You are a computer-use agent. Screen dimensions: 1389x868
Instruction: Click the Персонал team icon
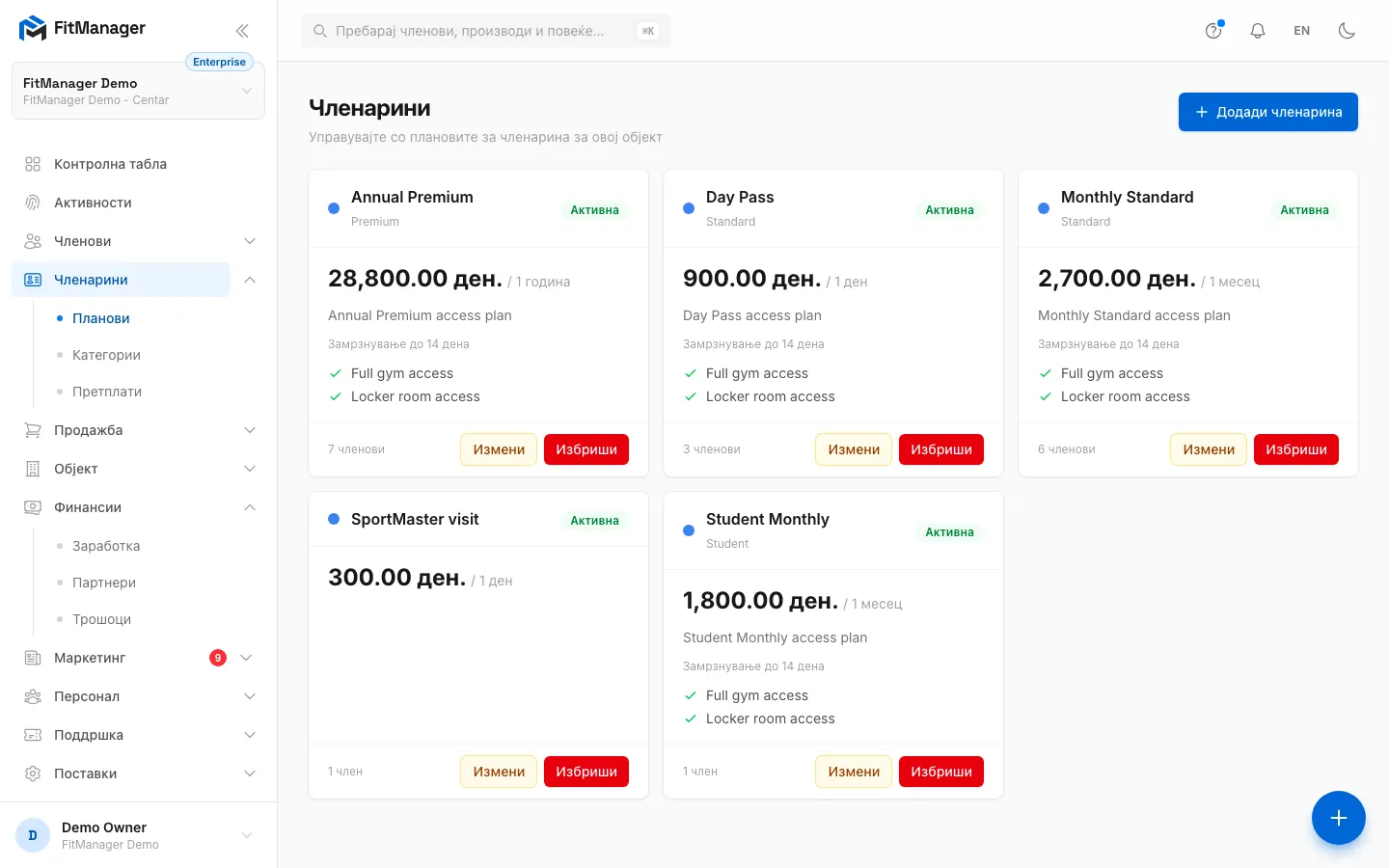pos(33,696)
